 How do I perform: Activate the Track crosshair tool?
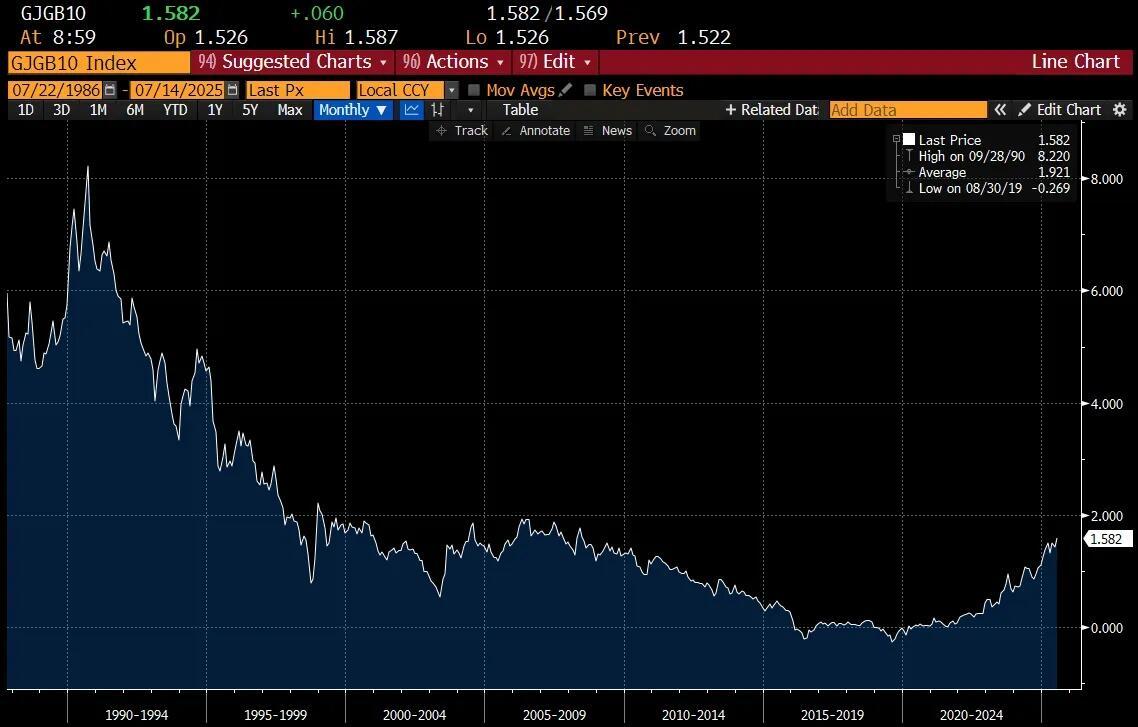coord(462,131)
